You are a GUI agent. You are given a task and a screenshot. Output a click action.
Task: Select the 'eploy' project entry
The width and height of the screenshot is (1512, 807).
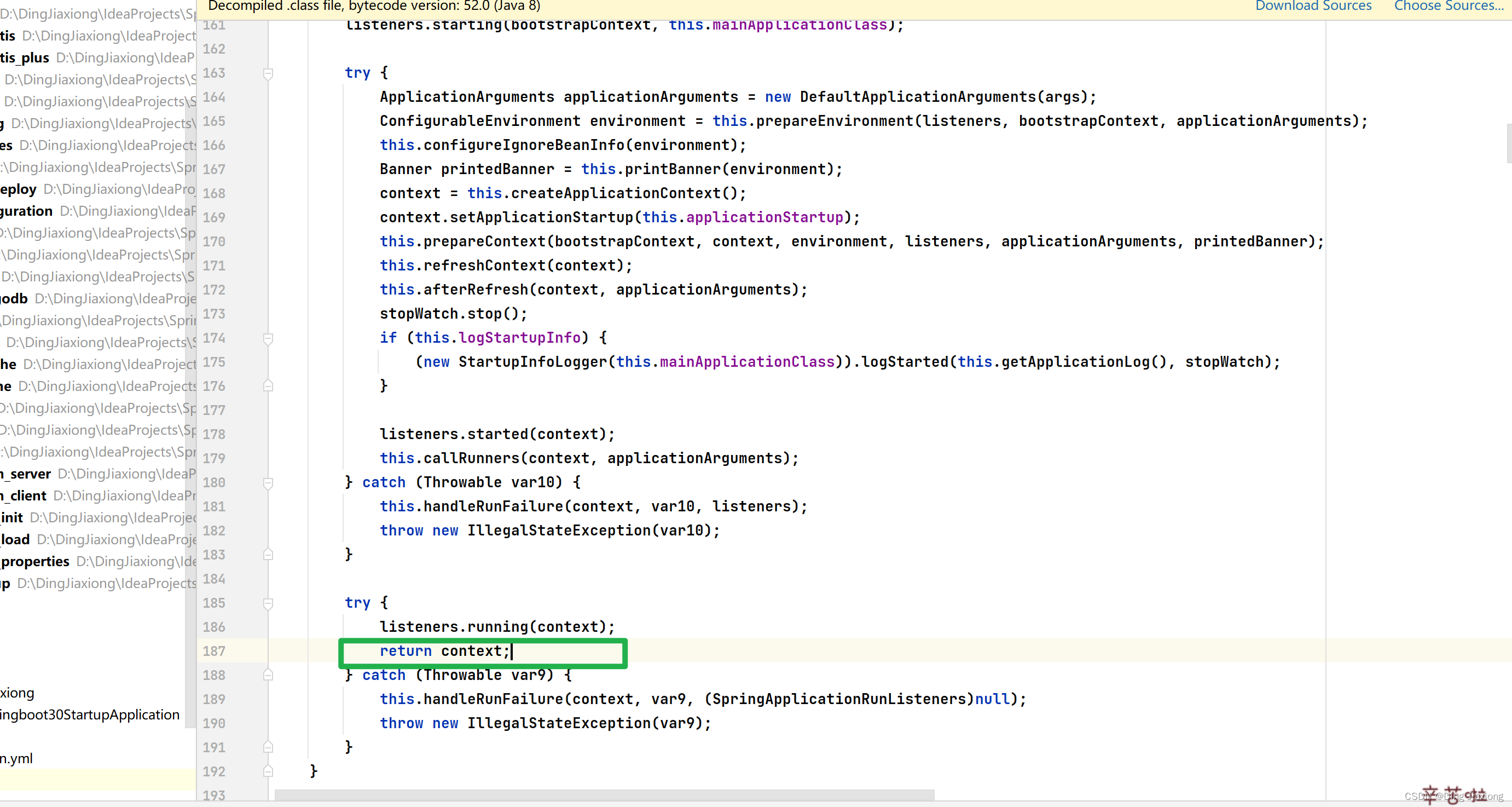pos(97,189)
